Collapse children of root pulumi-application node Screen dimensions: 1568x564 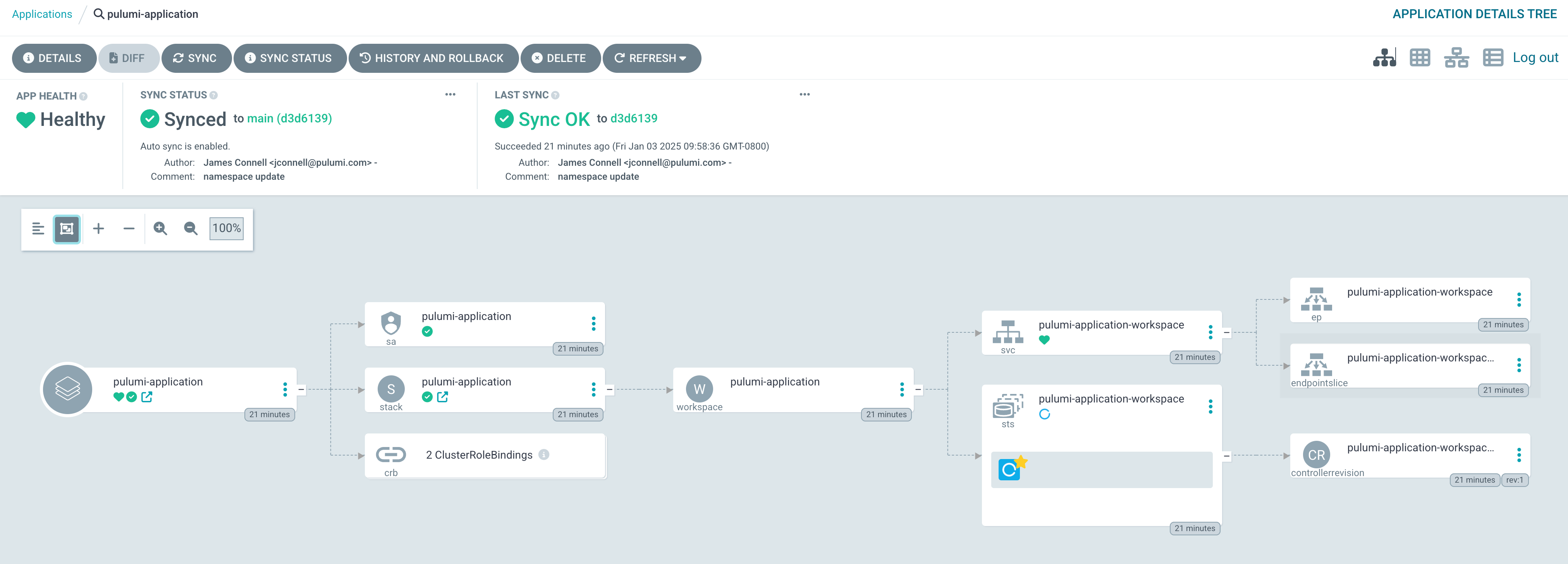coord(301,389)
